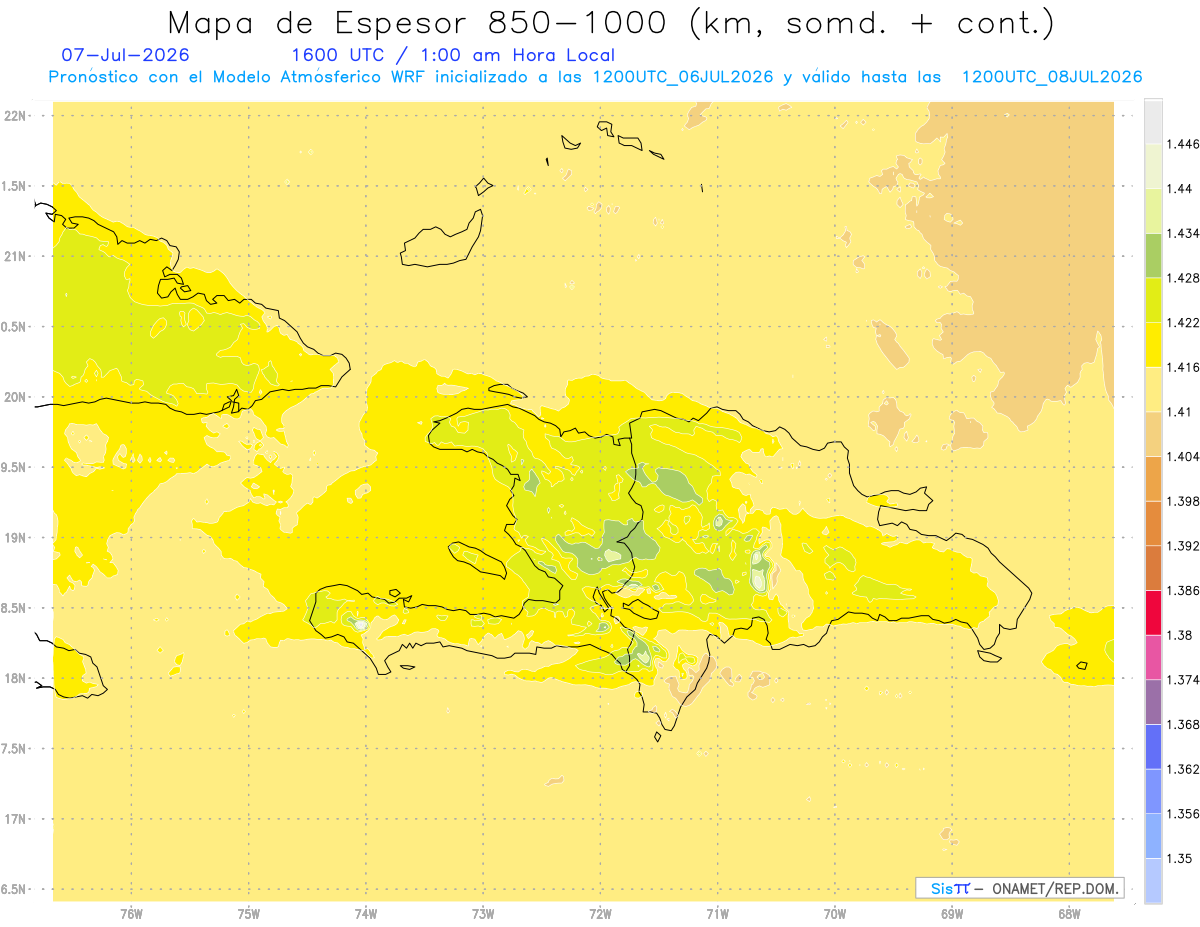The height and width of the screenshot is (927, 1200).
Task: Click the tan swatch between 1.41 and 1.404
Action: click(x=1153, y=434)
